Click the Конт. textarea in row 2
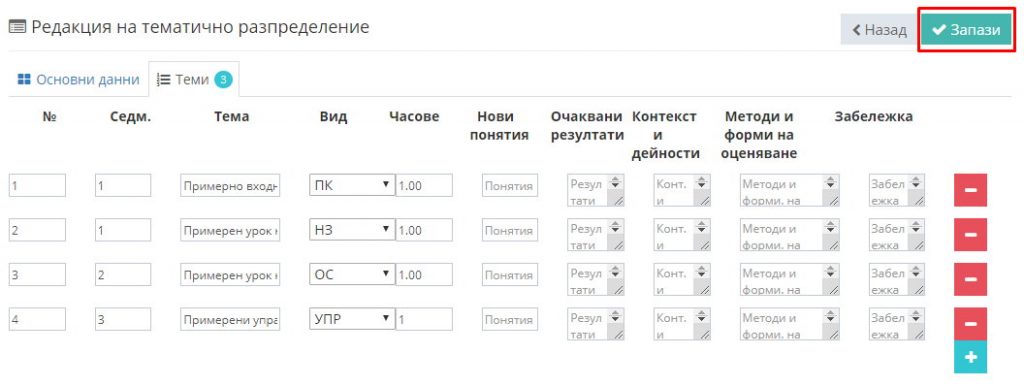 pos(682,235)
